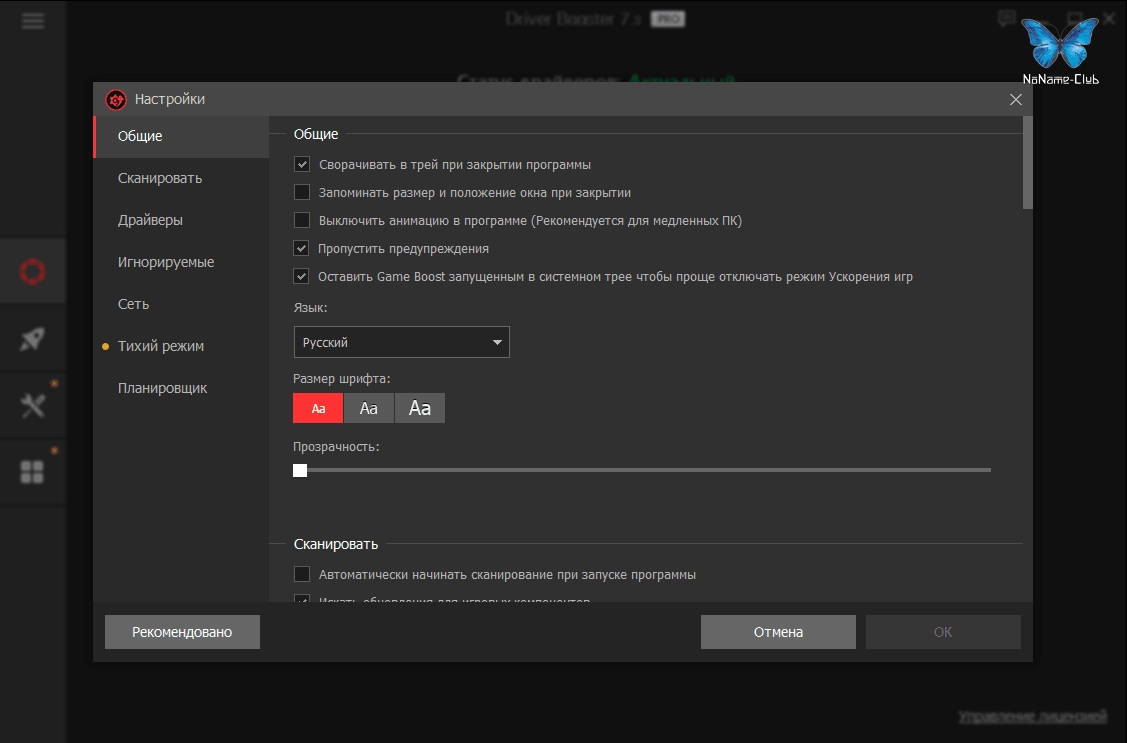Screen dimensions: 1127x743
Task: Open the red scan ring sidebar icon
Action: [x=32, y=272]
